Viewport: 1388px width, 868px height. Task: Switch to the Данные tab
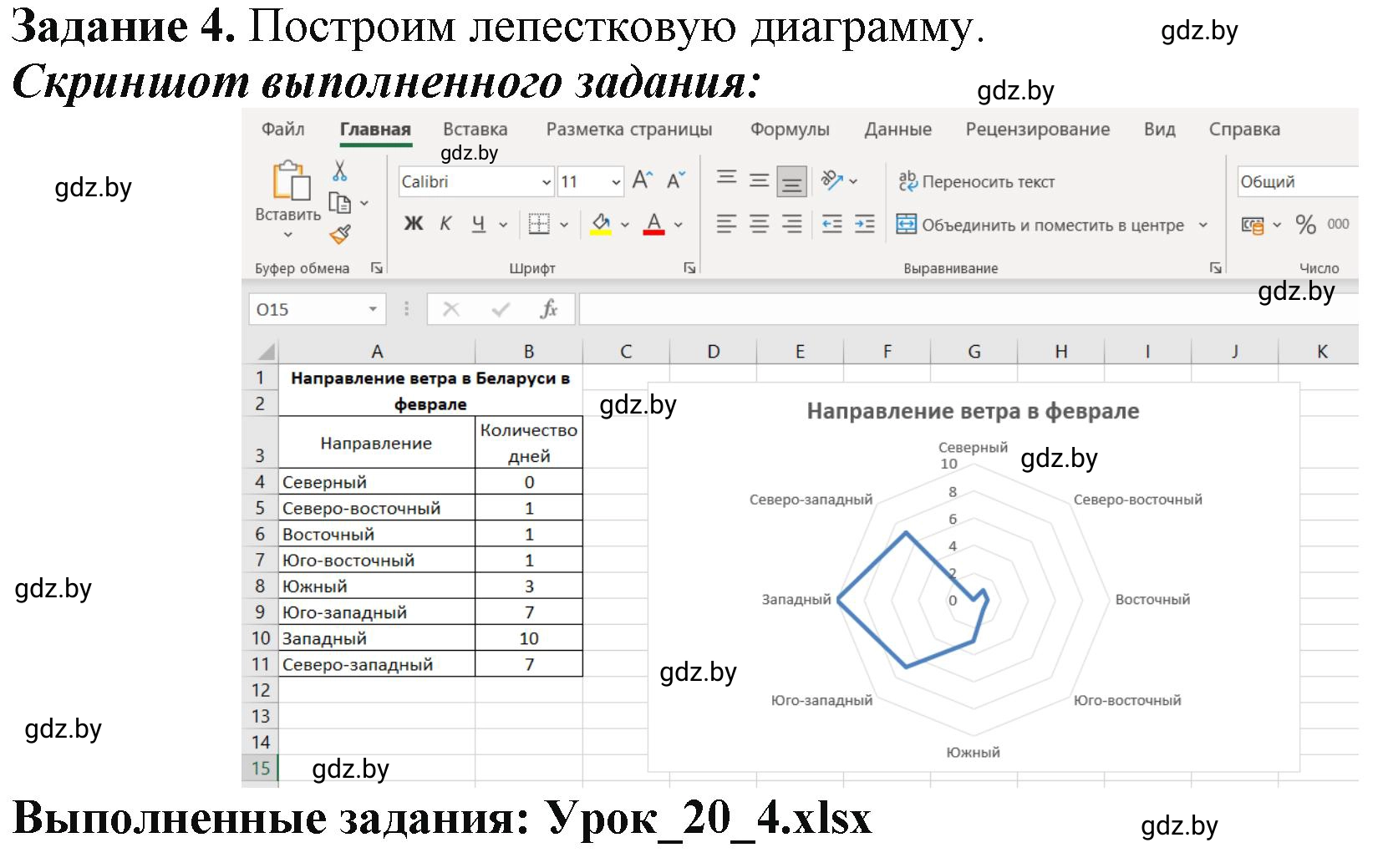click(897, 129)
